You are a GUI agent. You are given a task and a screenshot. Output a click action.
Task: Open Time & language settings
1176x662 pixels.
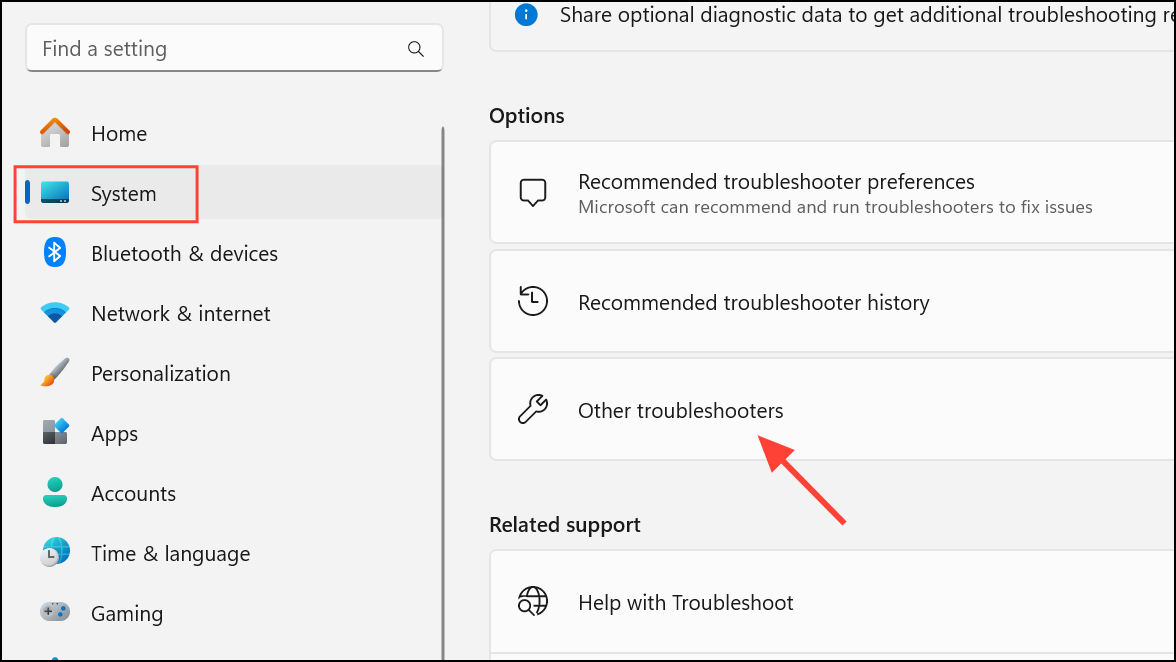click(x=170, y=553)
